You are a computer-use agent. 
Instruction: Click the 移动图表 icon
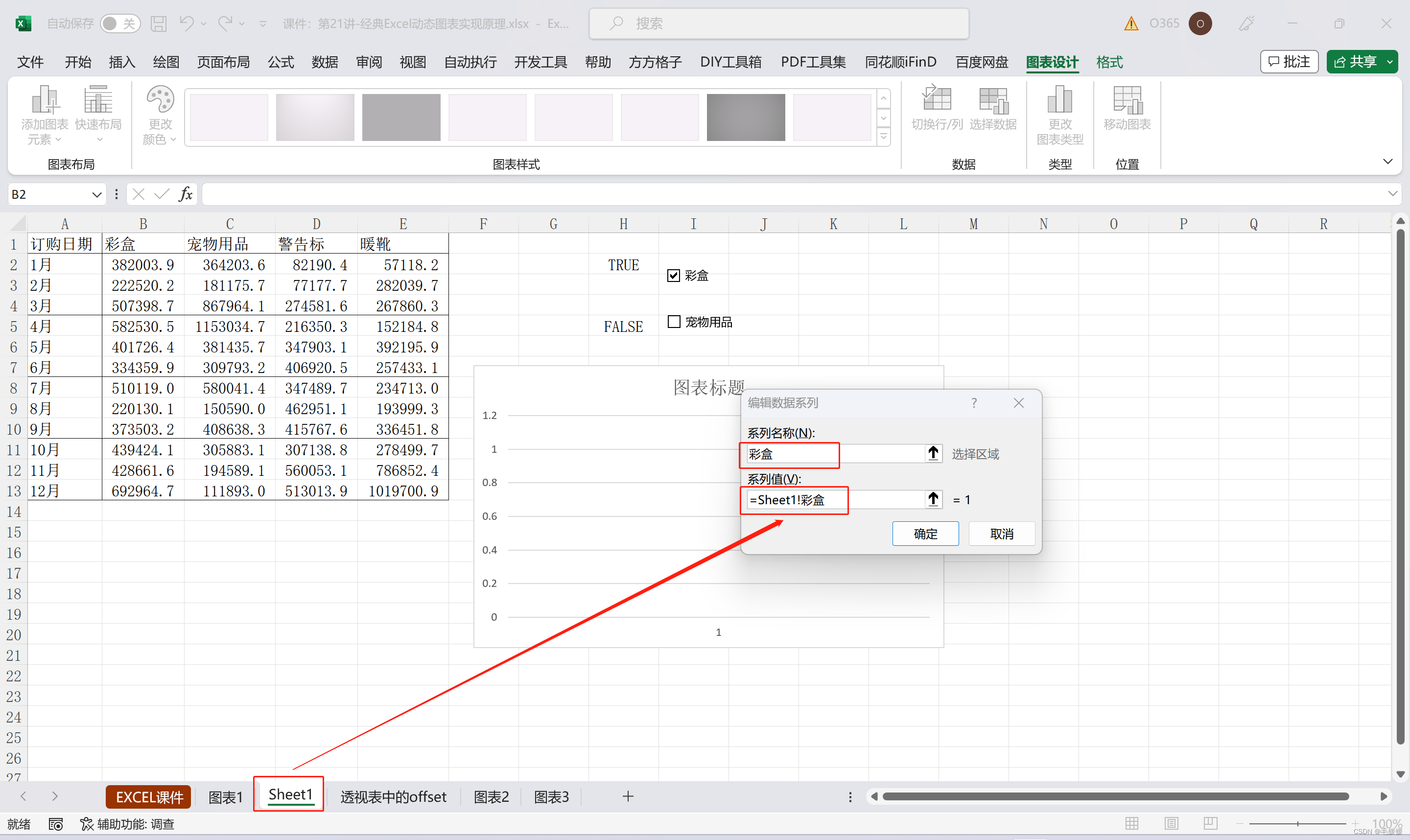pos(1127,108)
